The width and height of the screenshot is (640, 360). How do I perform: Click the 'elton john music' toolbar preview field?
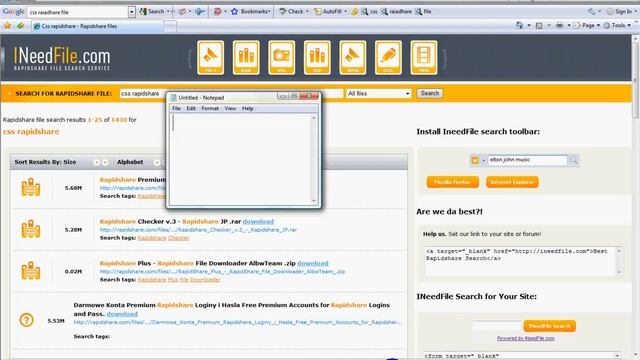point(527,160)
